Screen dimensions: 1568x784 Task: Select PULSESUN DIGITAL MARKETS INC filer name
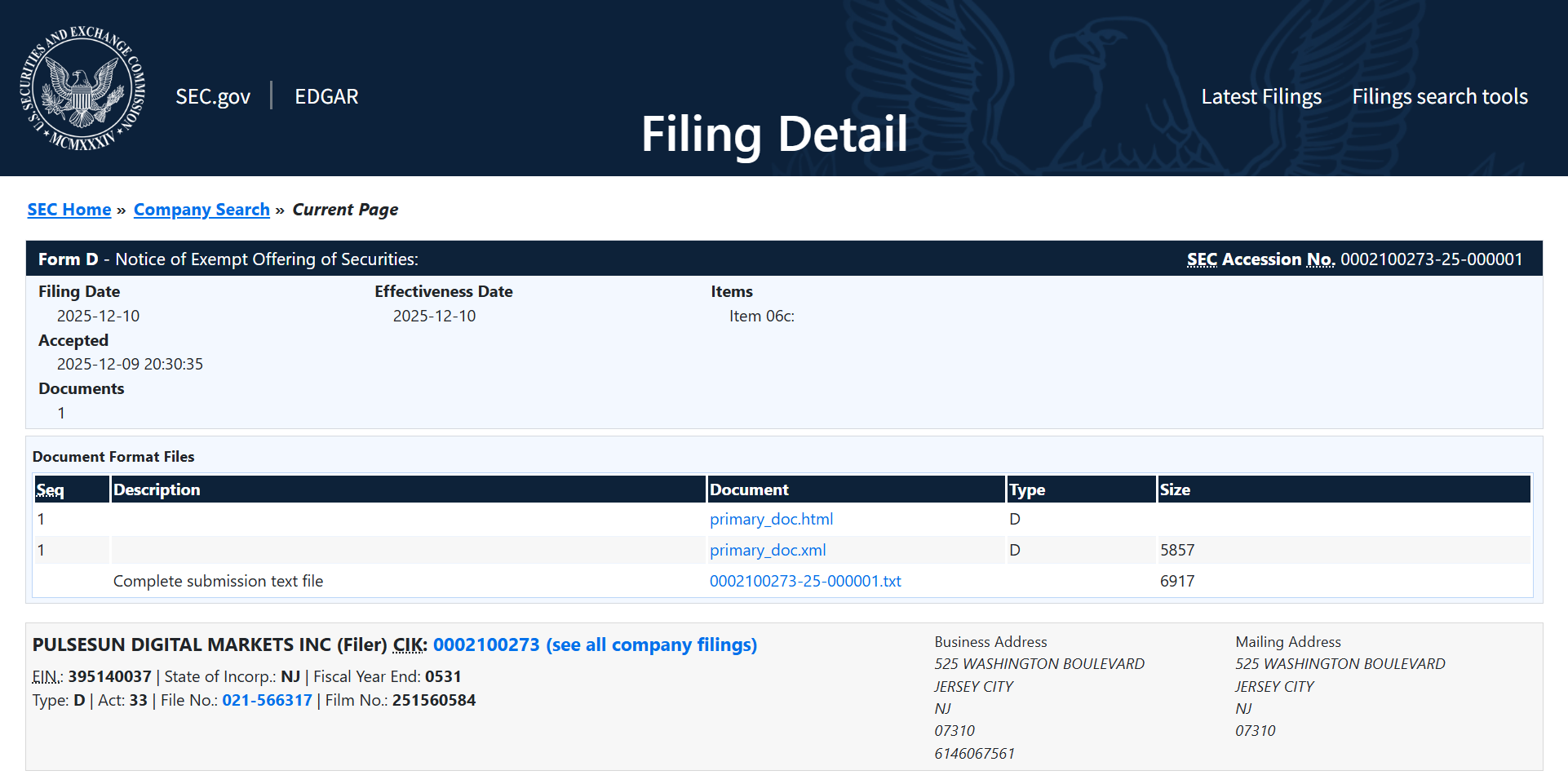point(182,644)
